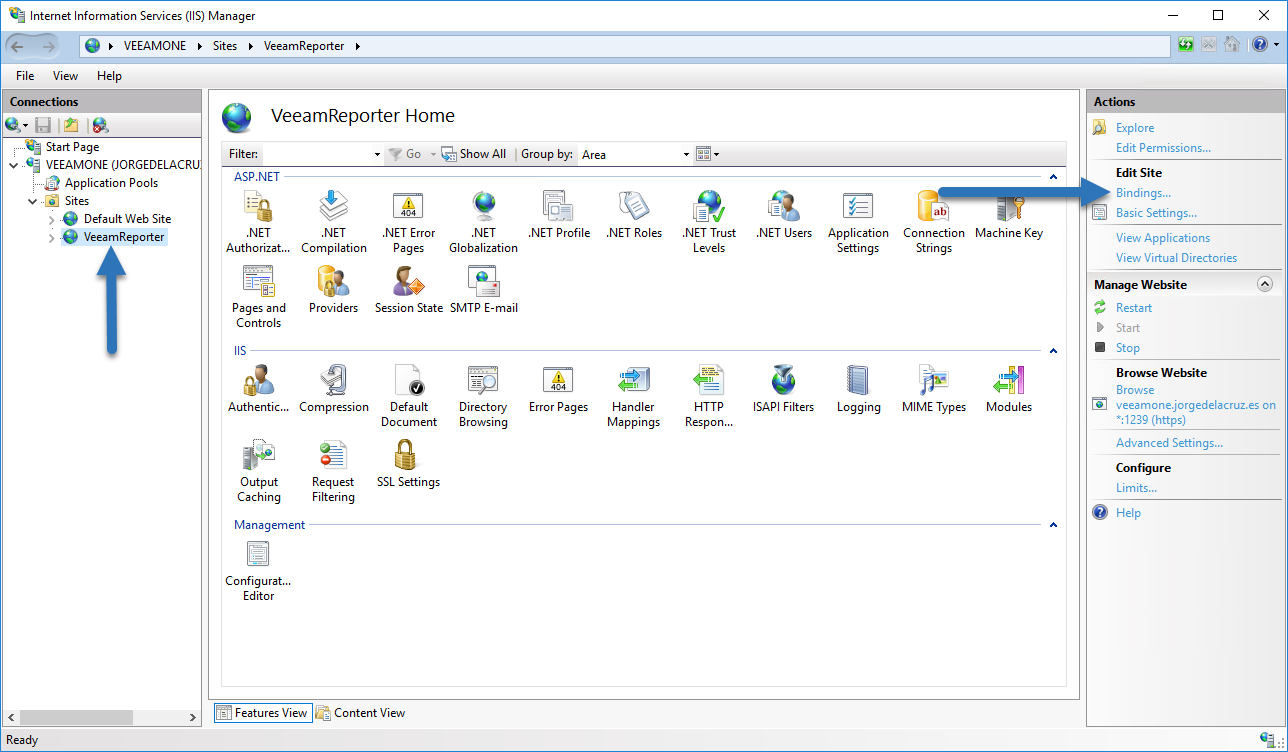This screenshot has height=752, width=1288.
Task: Collapse the Manage Website actions section
Action: pyautogui.click(x=1265, y=285)
